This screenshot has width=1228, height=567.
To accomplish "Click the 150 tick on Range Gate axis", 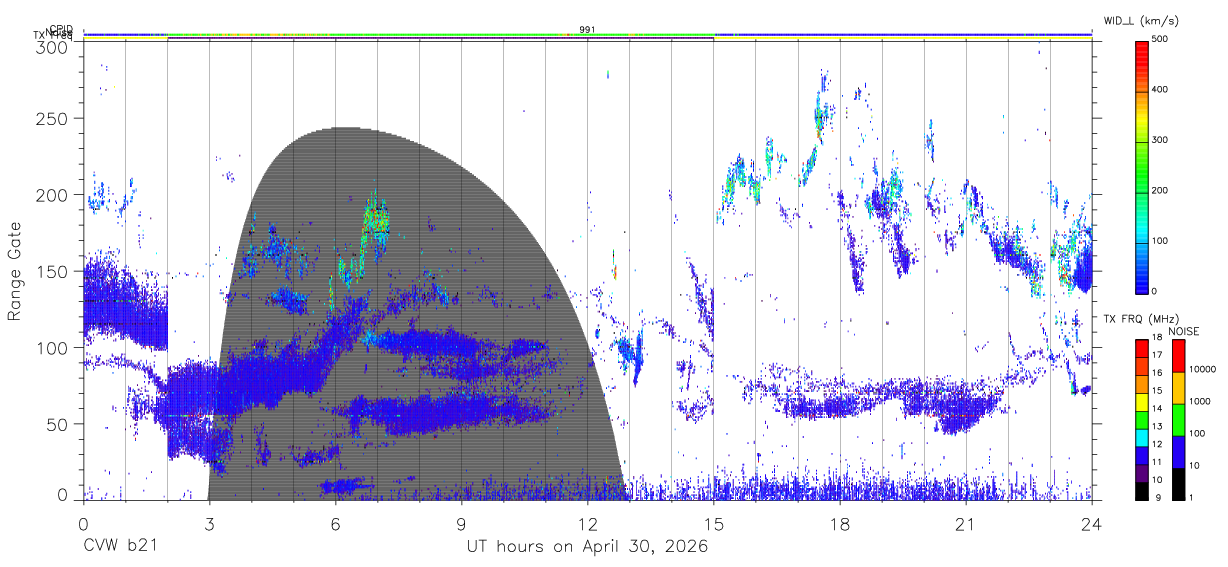I will pyautogui.click(x=54, y=271).
